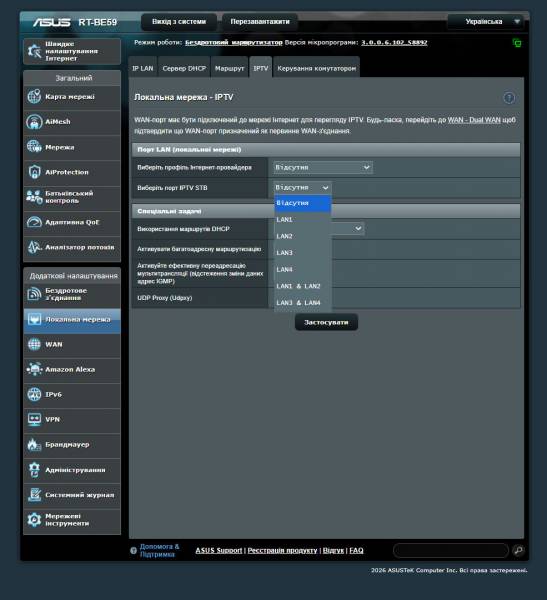The width and height of the screenshot is (547, 600).
Task: Collapse the IPTV STB port dropdown
Action: click(302, 188)
